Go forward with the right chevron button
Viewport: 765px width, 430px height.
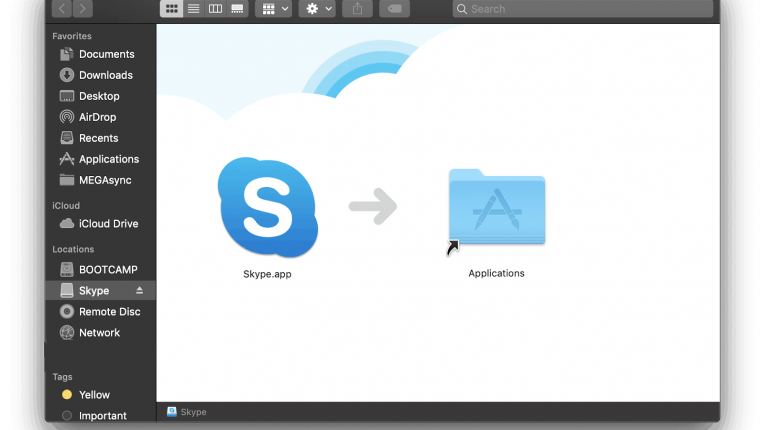pyautogui.click(x=82, y=9)
